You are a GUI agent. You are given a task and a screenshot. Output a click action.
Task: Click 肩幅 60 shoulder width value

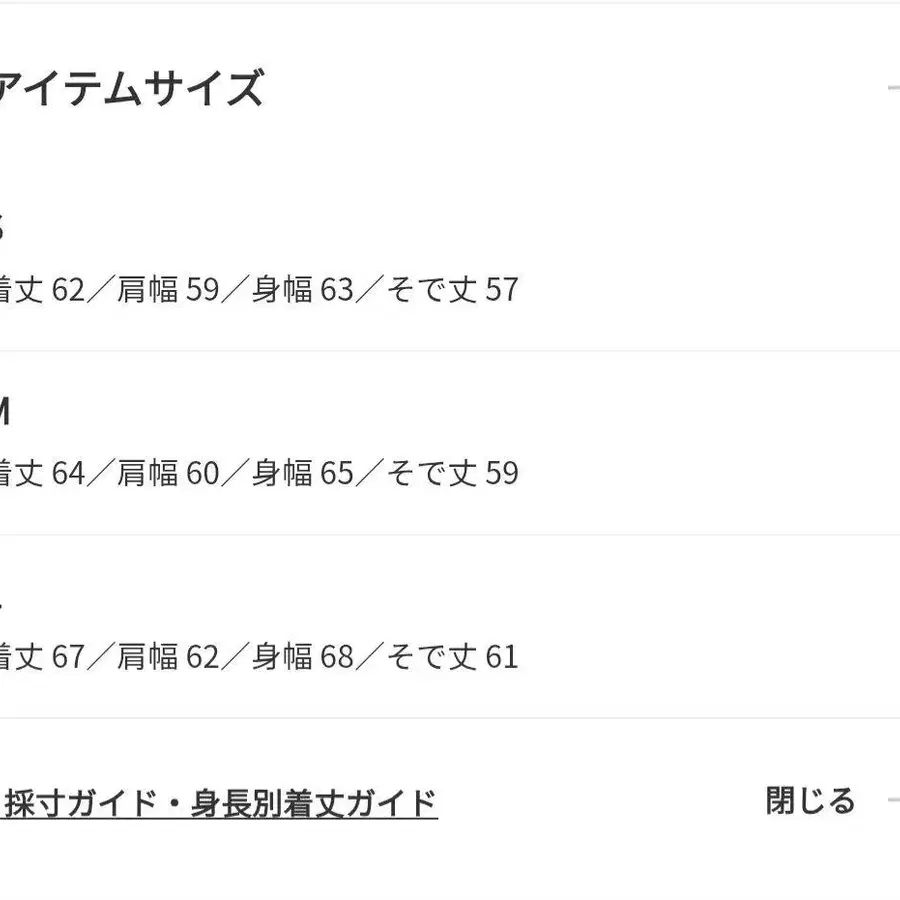point(167,473)
